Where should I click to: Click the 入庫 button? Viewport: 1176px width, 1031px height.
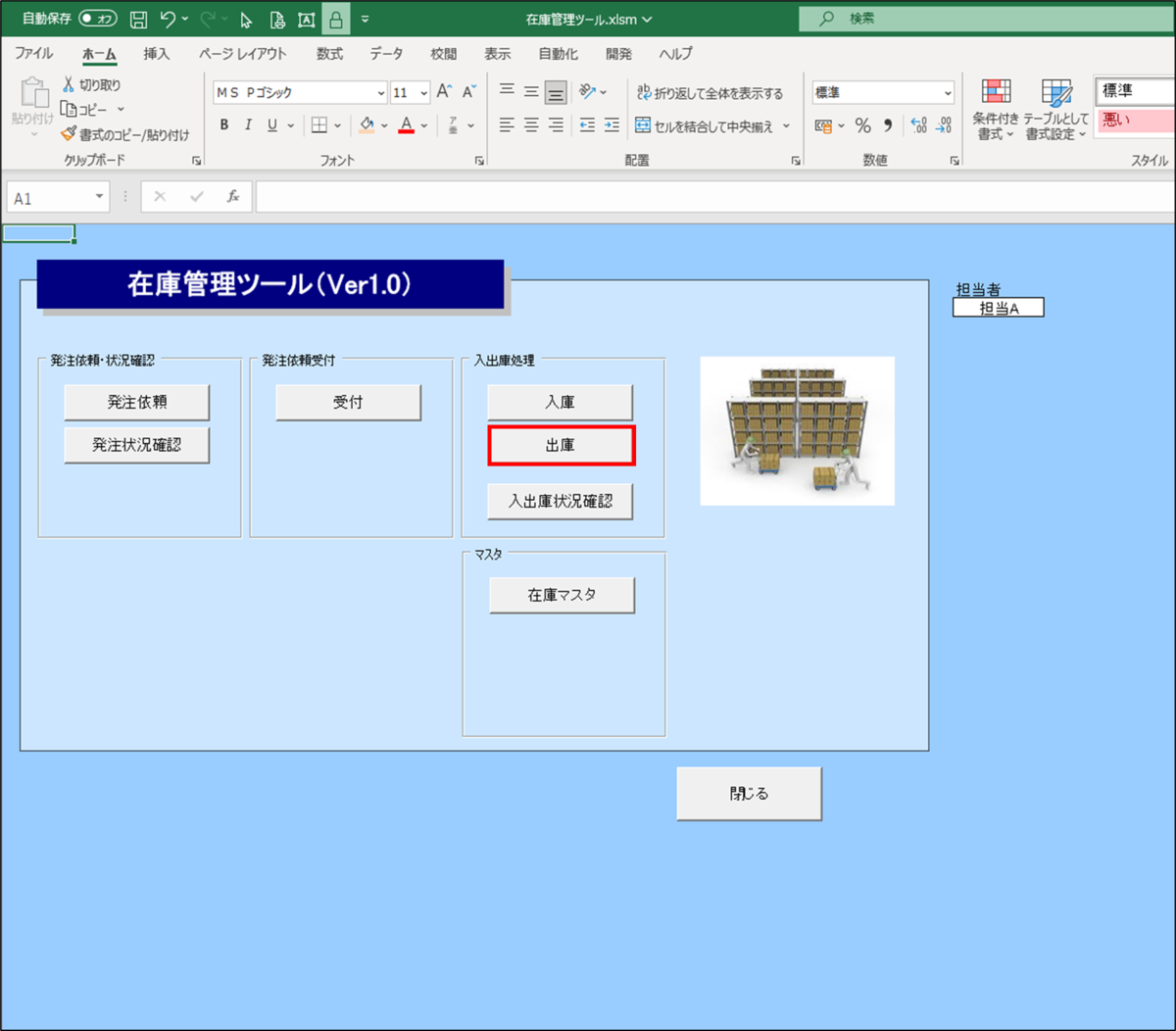[x=561, y=402]
